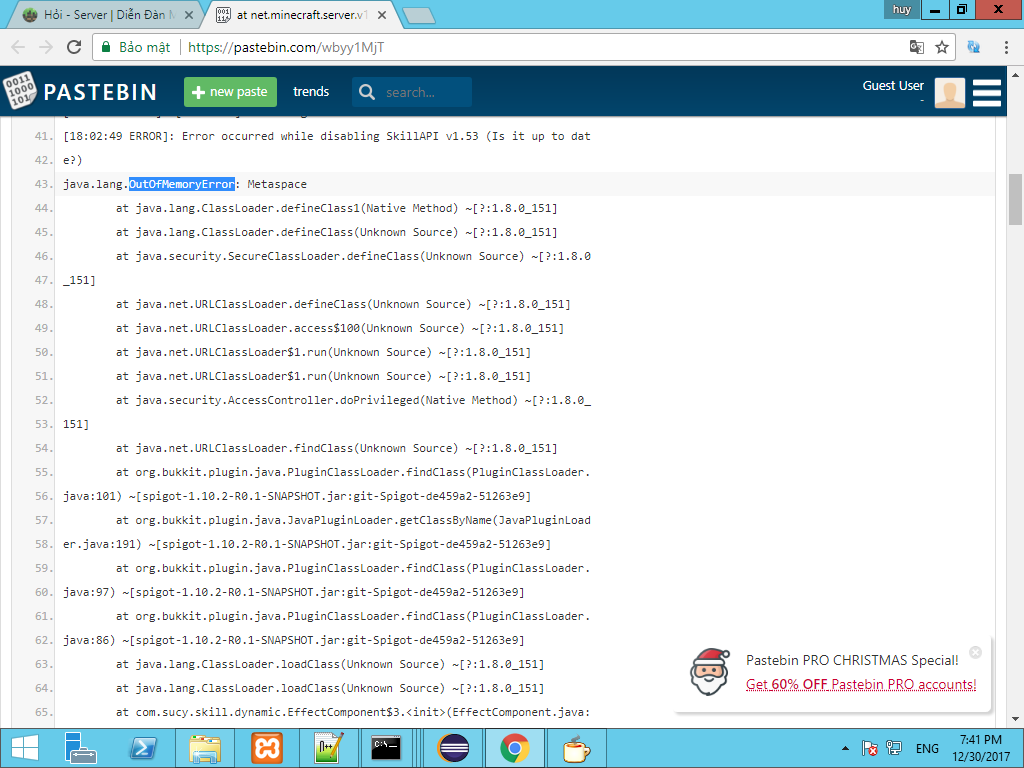Open the Command Prompt taskbar icon
This screenshot has height=768, width=1024.
click(x=386, y=748)
